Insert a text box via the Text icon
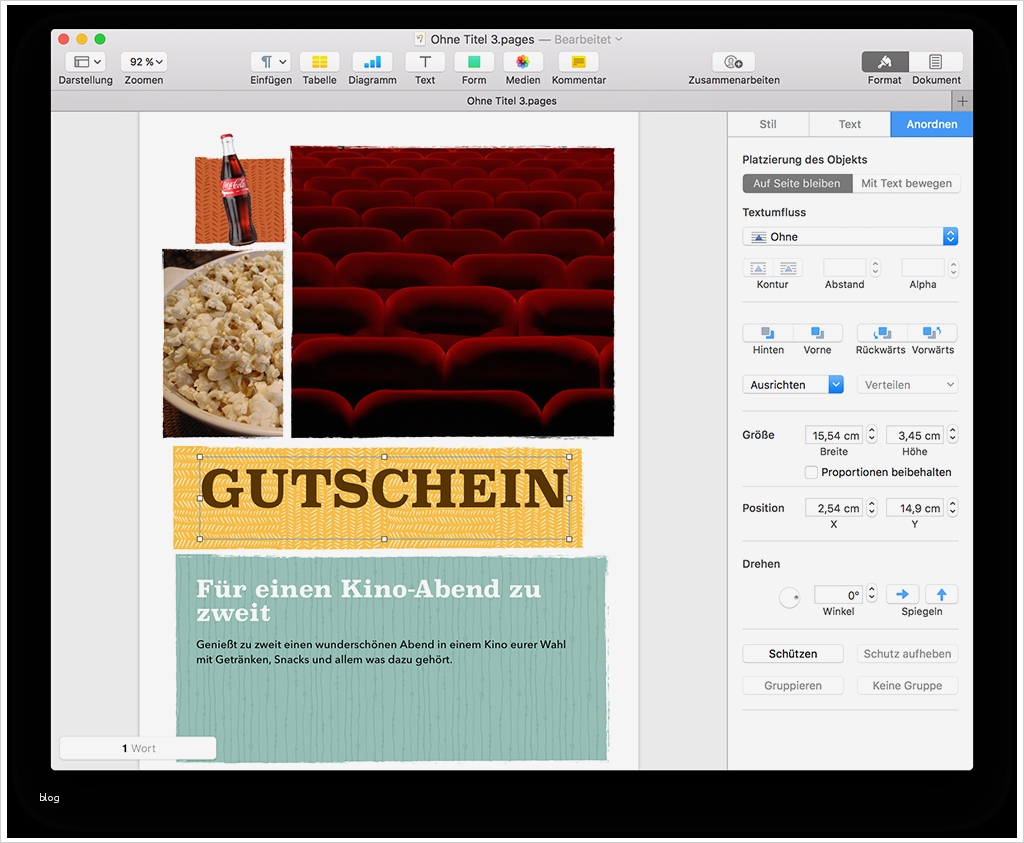1024x843 pixels. click(x=424, y=63)
